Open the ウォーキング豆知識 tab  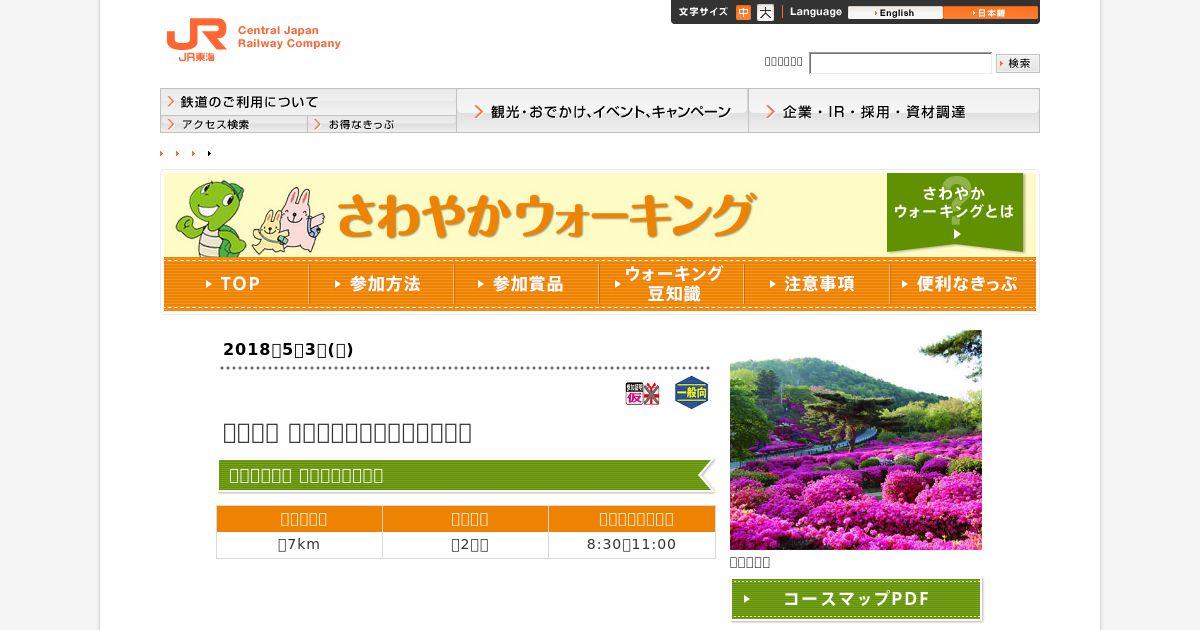click(671, 284)
